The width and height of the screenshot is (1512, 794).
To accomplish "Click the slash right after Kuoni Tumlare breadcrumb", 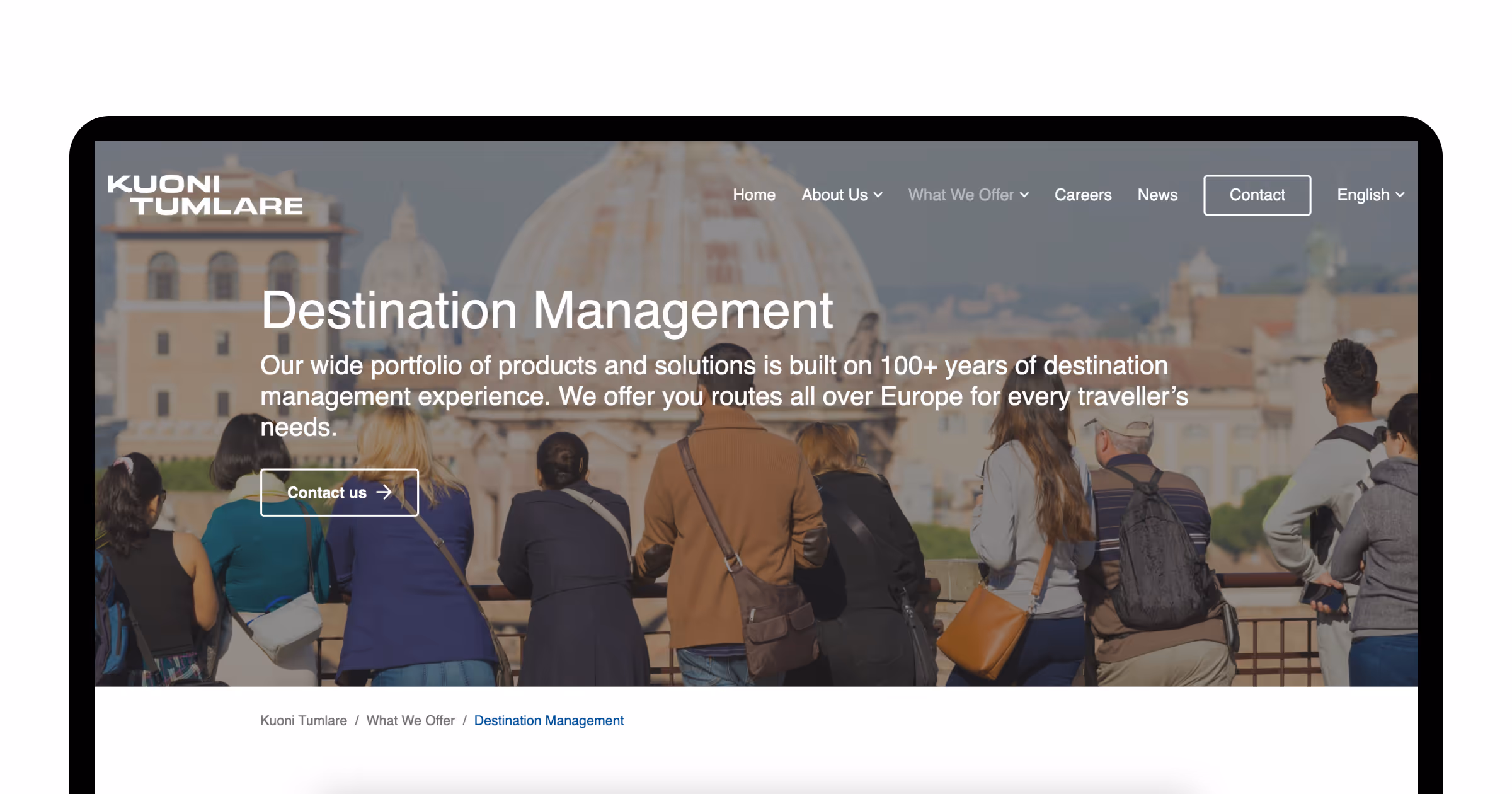I will [x=357, y=720].
